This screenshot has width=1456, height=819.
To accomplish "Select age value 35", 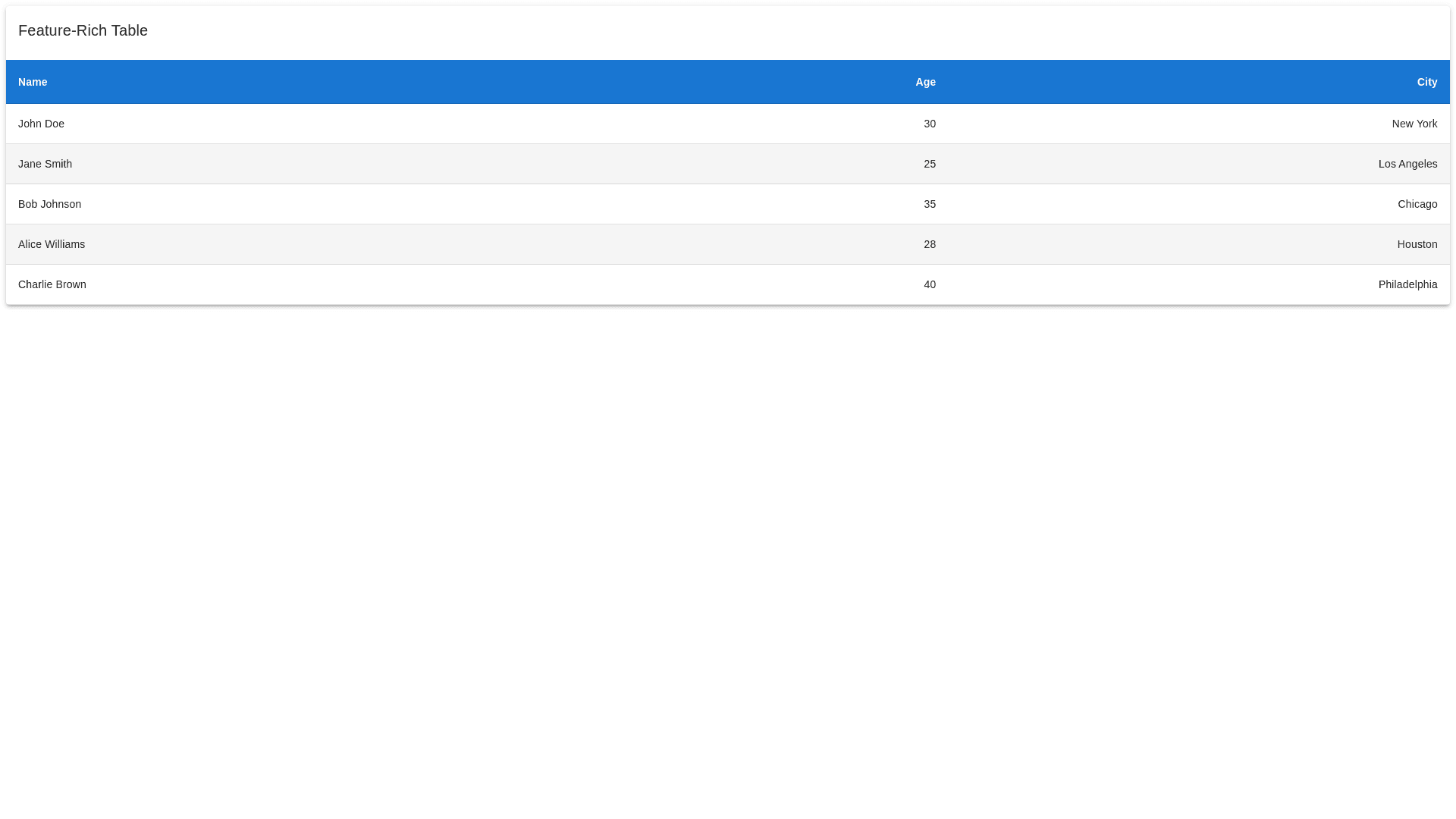I will pyautogui.click(x=929, y=204).
